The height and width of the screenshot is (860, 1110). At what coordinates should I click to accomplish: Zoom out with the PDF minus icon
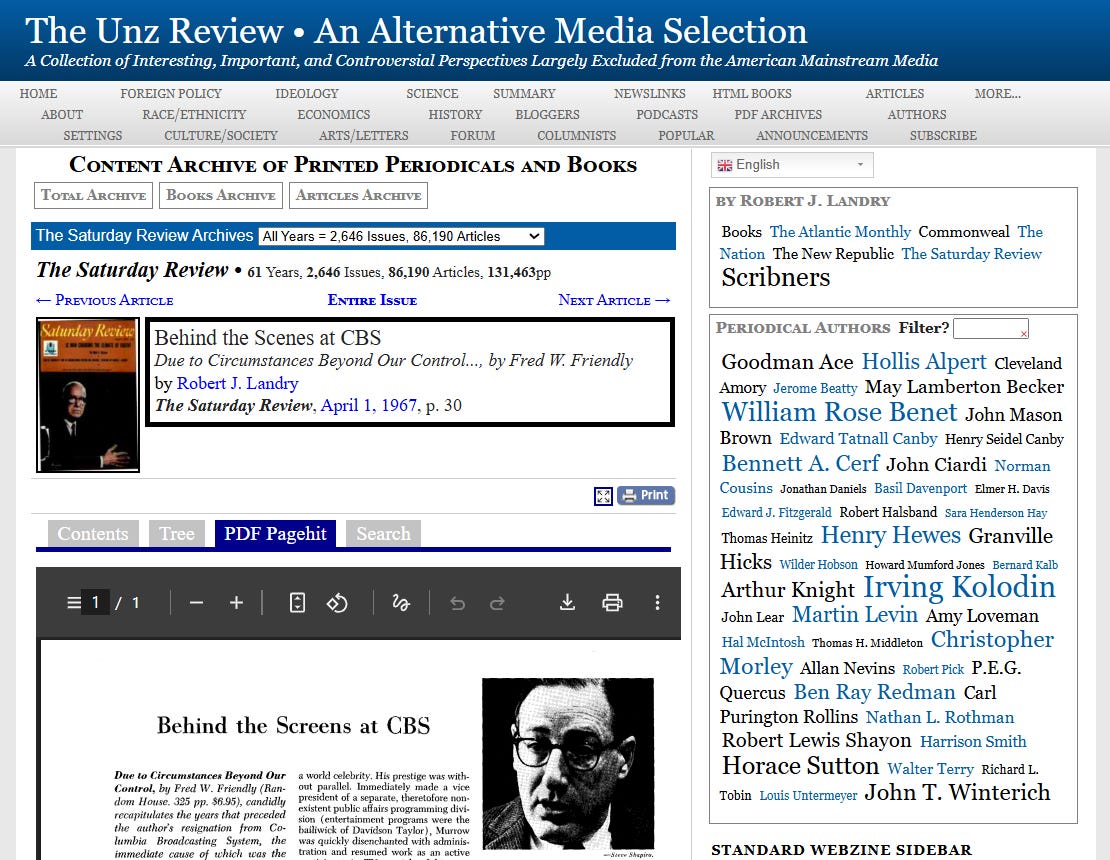point(196,603)
